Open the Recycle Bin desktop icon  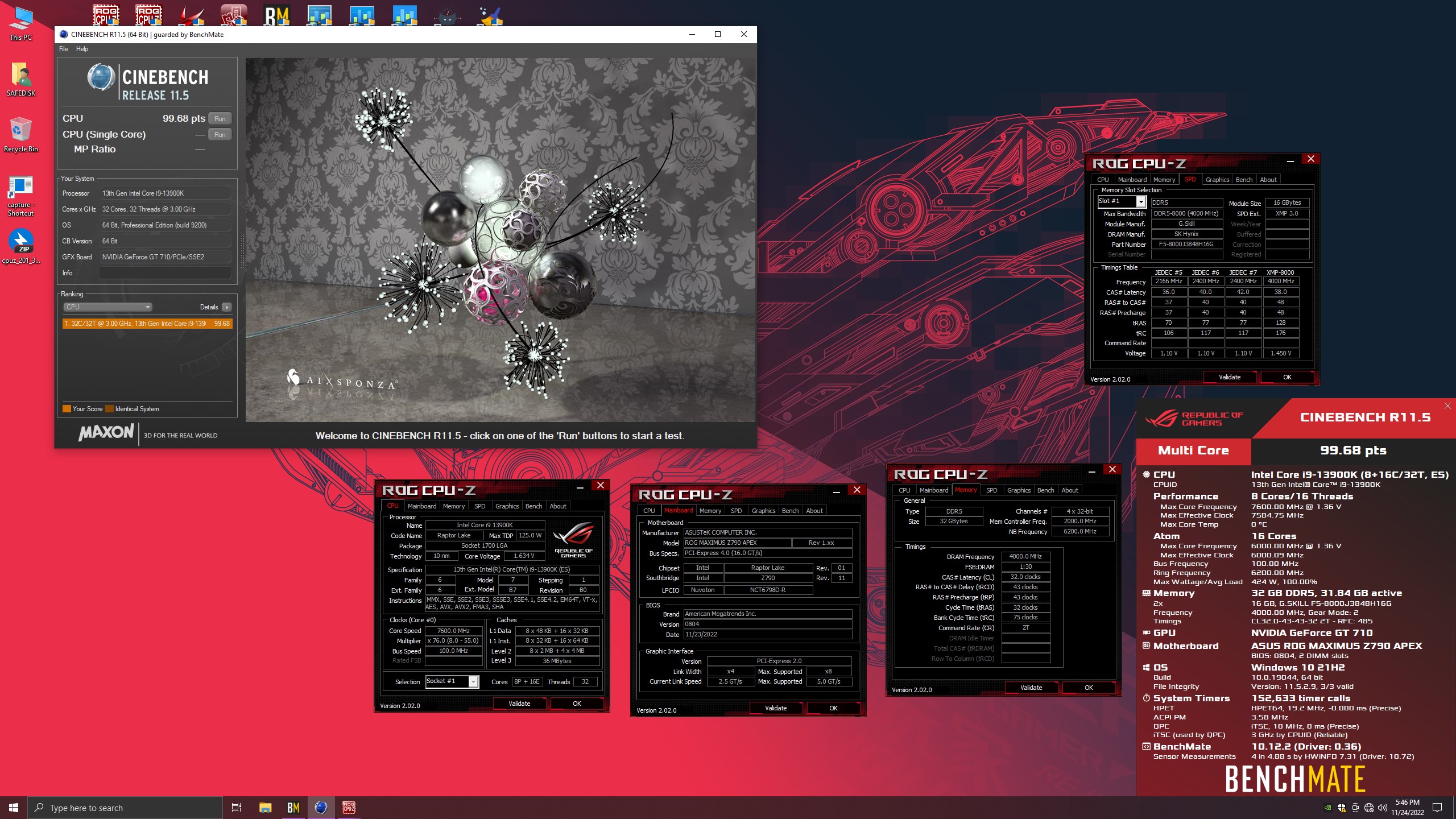point(21,135)
